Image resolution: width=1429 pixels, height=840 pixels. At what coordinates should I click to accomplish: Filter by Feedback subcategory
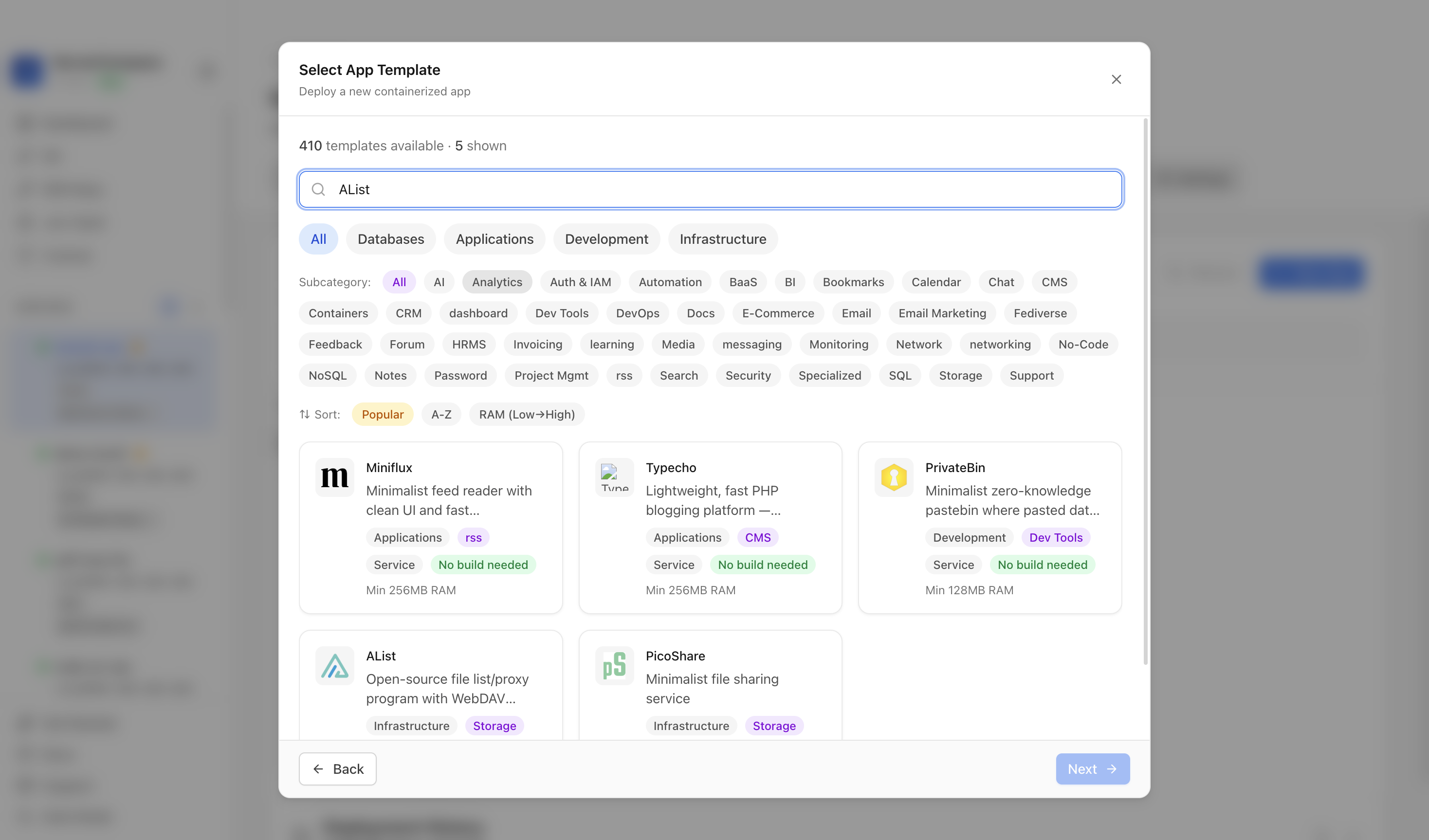335,344
